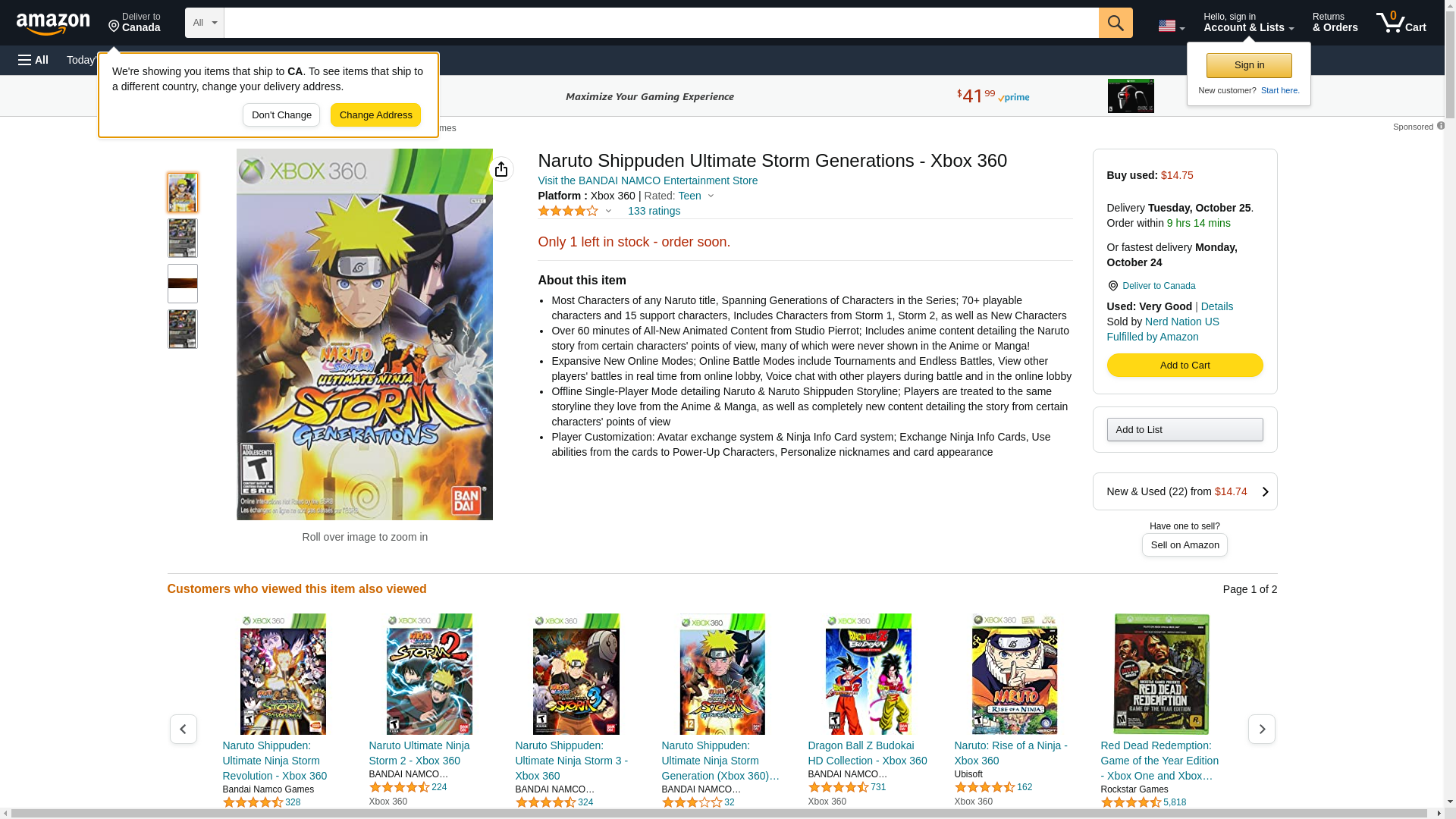Screen dimensions: 1456x819
Task: Click the Add to Cart button
Action: pos(1184,366)
